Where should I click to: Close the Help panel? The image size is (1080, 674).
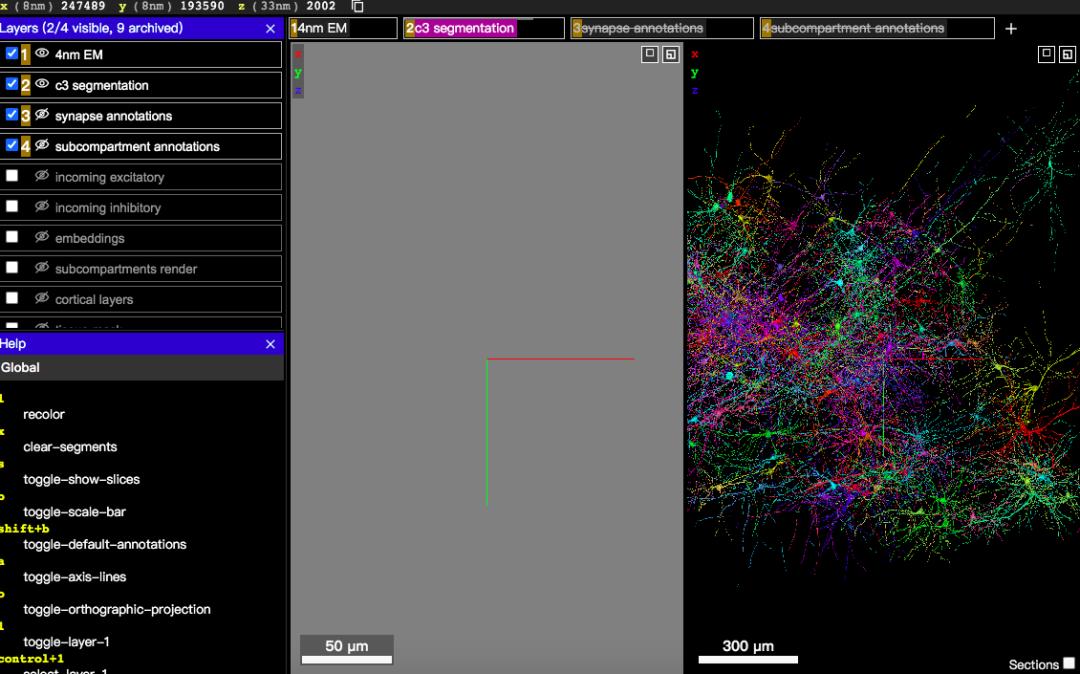(x=270, y=344)
